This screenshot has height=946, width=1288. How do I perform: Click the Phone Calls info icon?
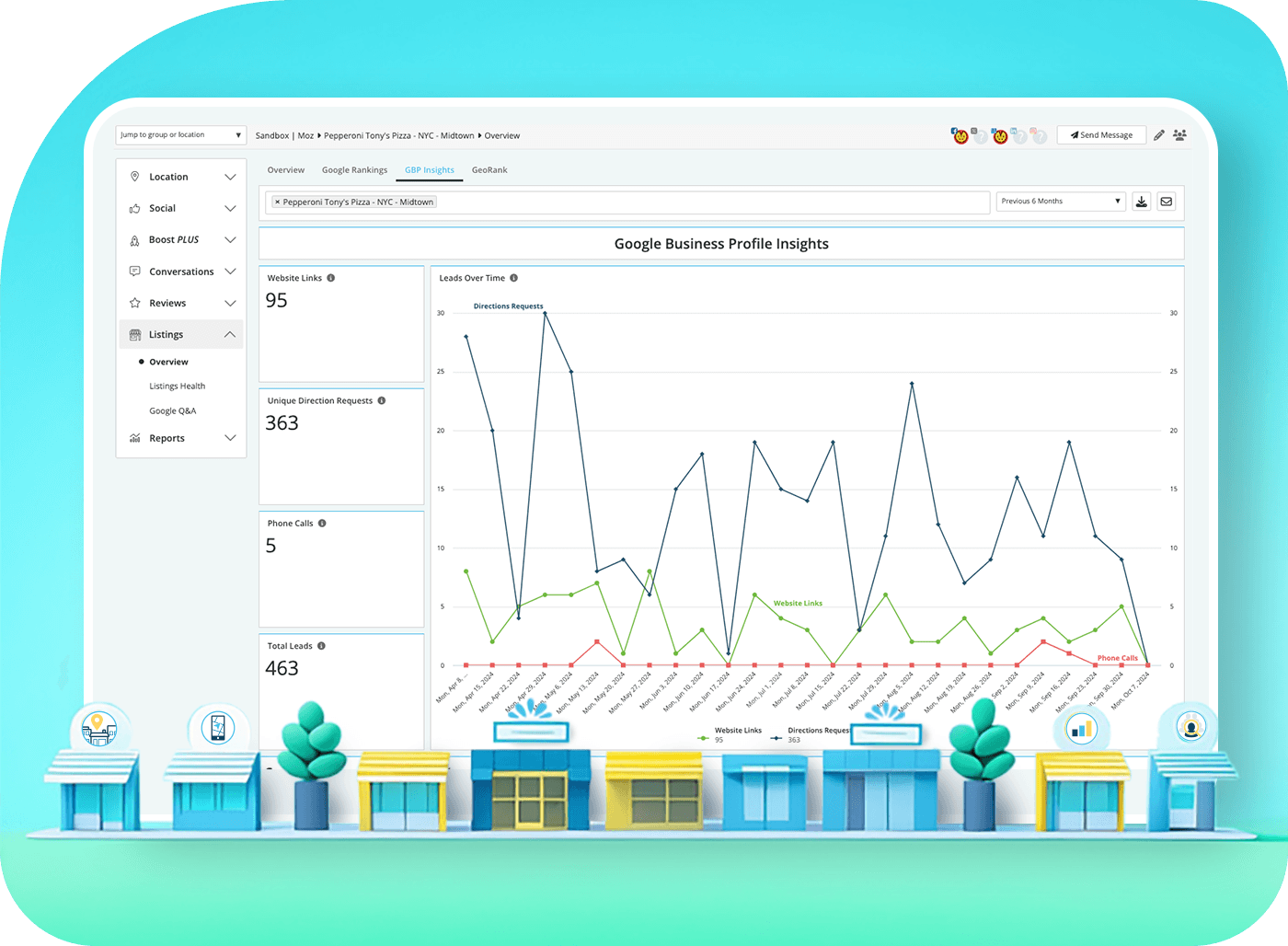tap(322, 524)
